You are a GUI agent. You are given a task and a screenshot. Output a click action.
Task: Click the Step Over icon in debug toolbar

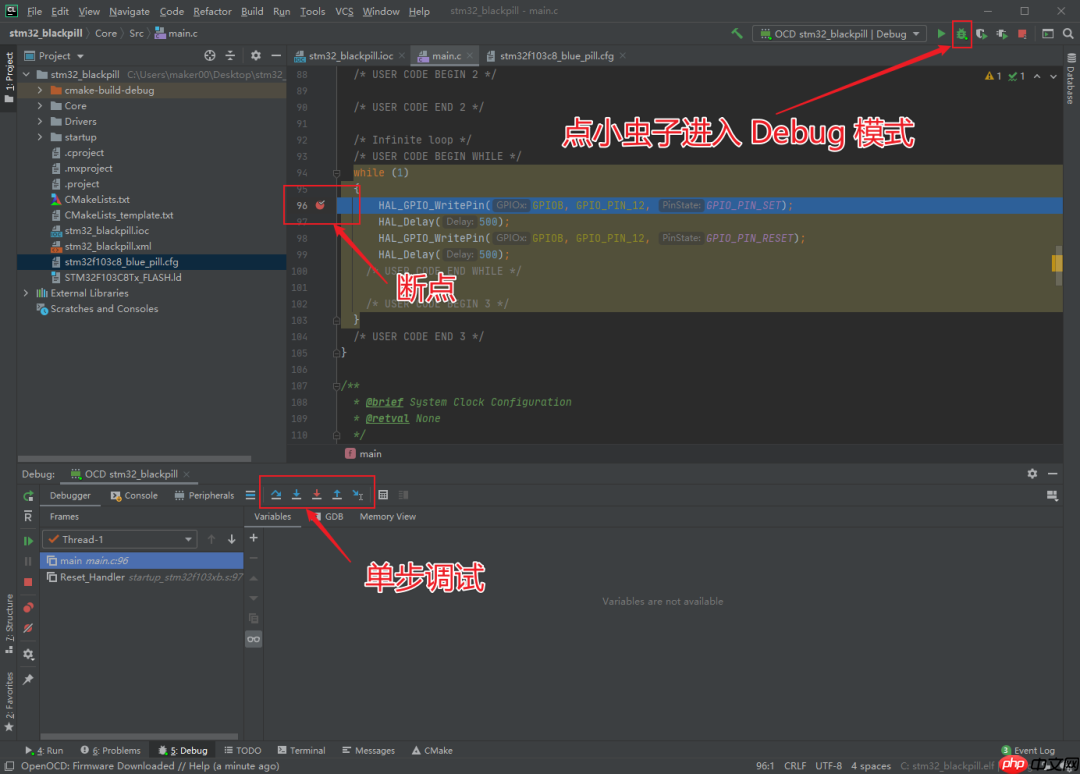(276, 494)
